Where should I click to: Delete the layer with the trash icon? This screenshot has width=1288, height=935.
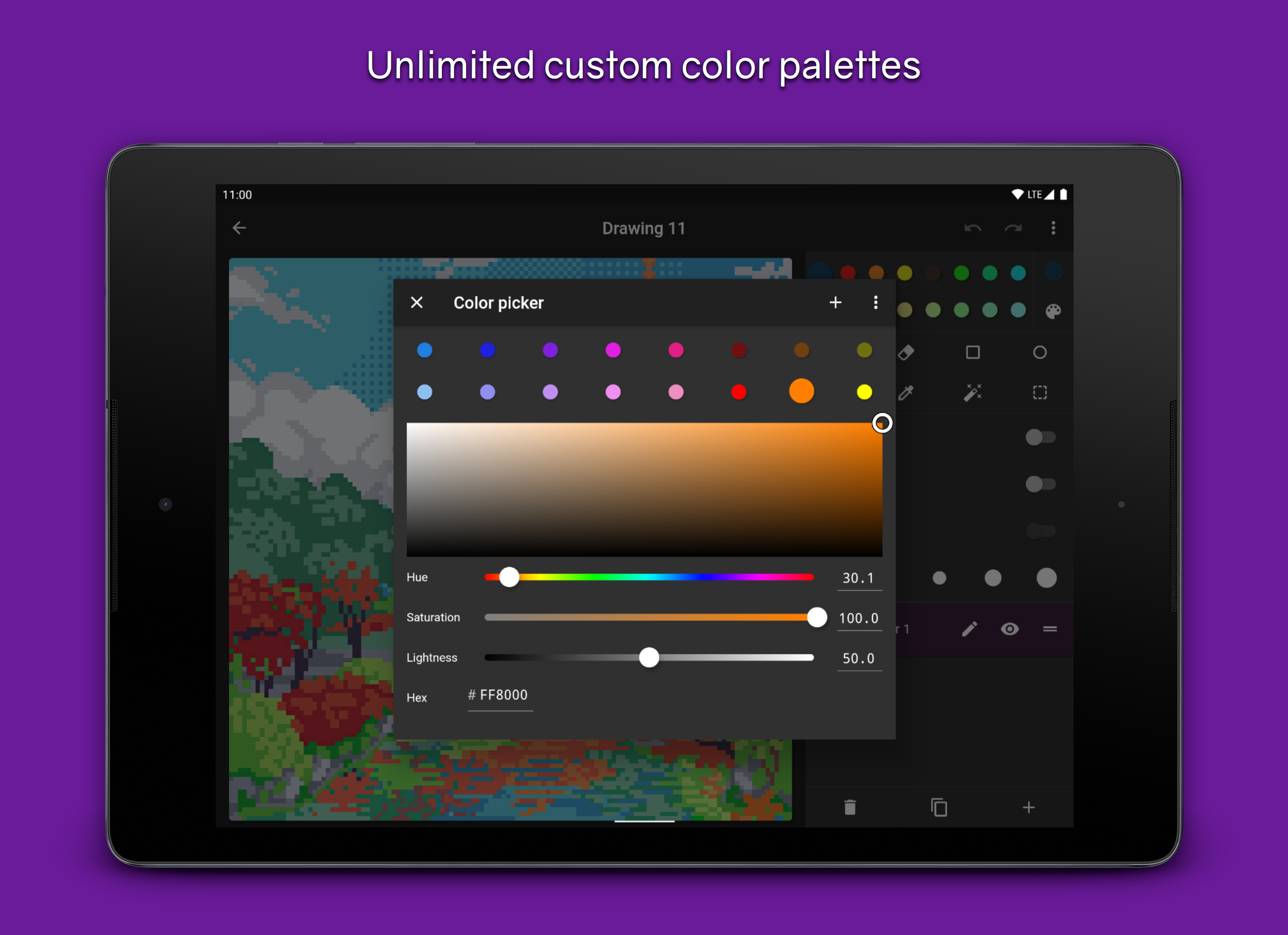click(x=849, y=807)
